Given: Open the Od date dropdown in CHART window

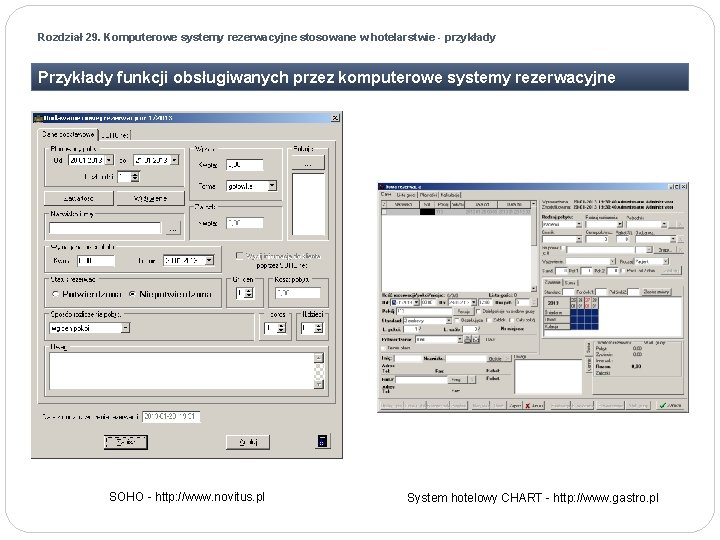Looking at the screenshot, I should [416, 303].
